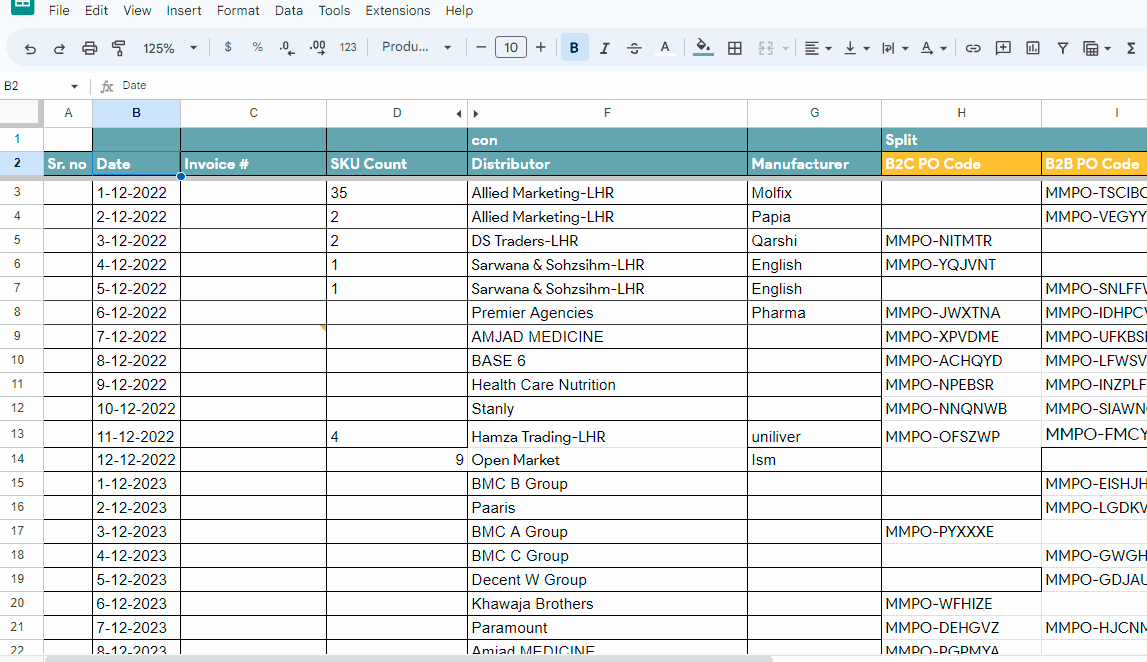Open the View menu
1147x662 pixels.
pos(137,10)
